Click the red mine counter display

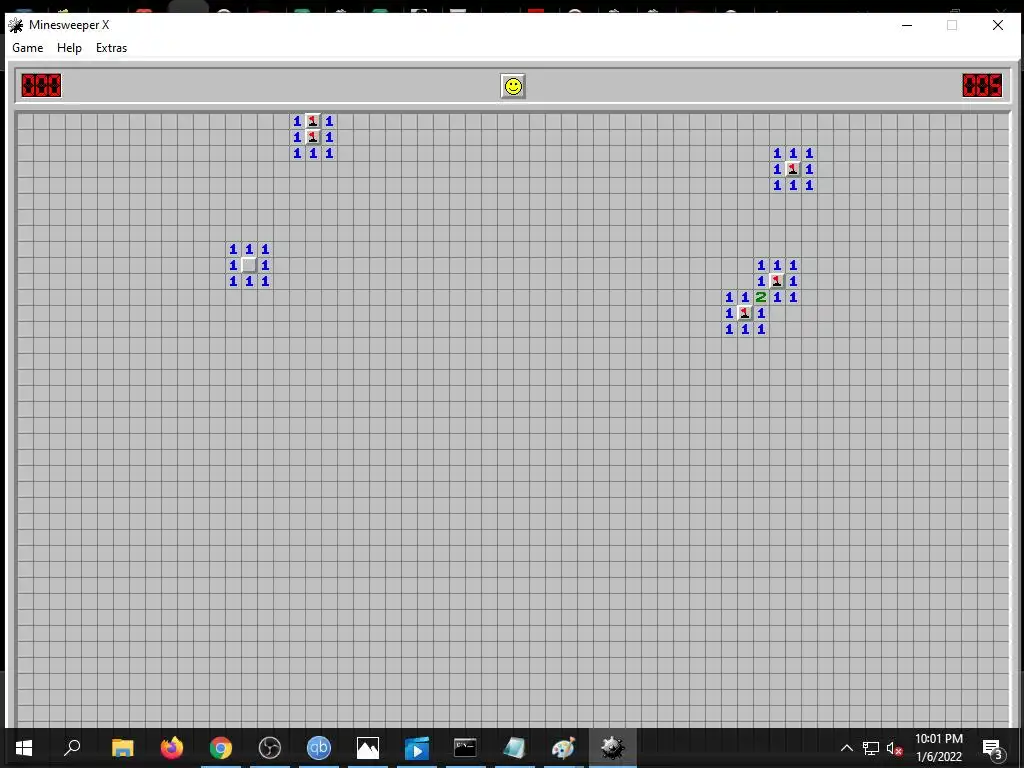pos(41,86)
